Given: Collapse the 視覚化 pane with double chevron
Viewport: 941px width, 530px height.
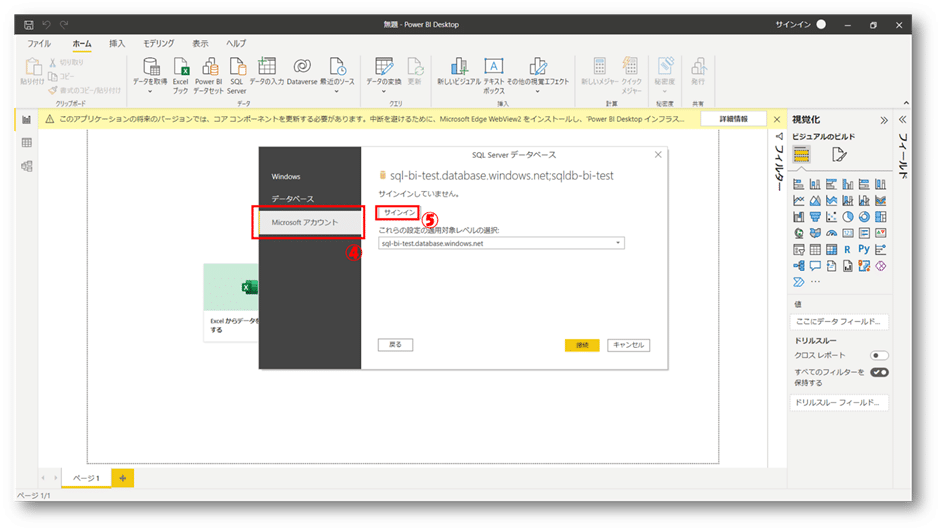Looking at the screenshot, I should coord(884,120).
